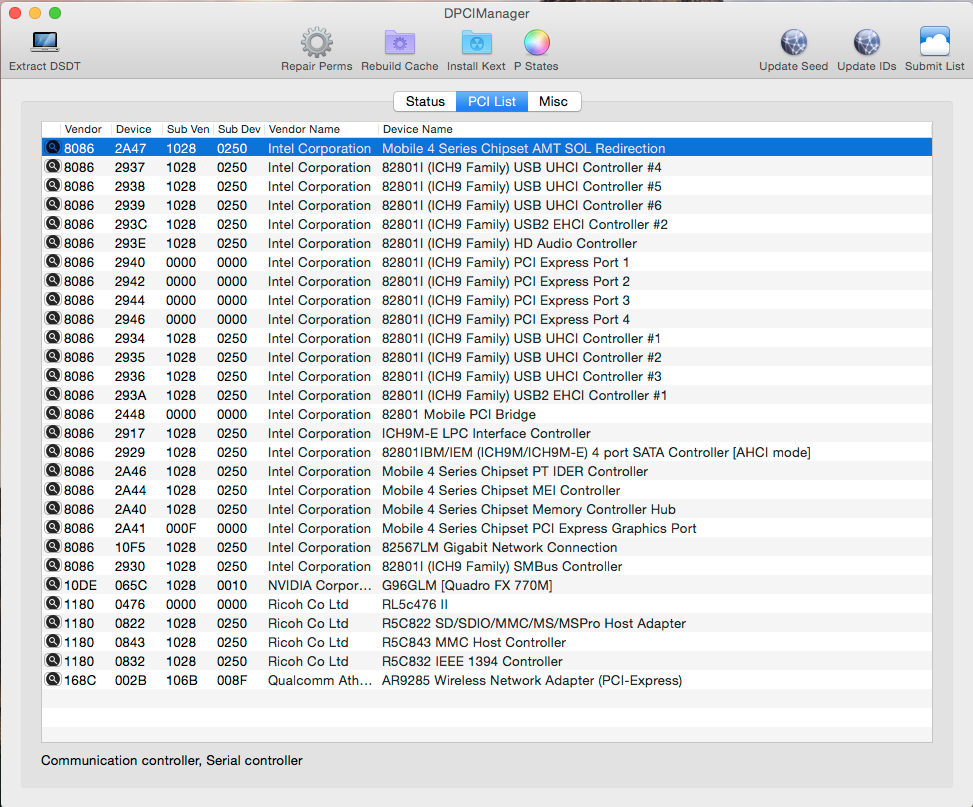Run Repair Perms gear tool

316,43
